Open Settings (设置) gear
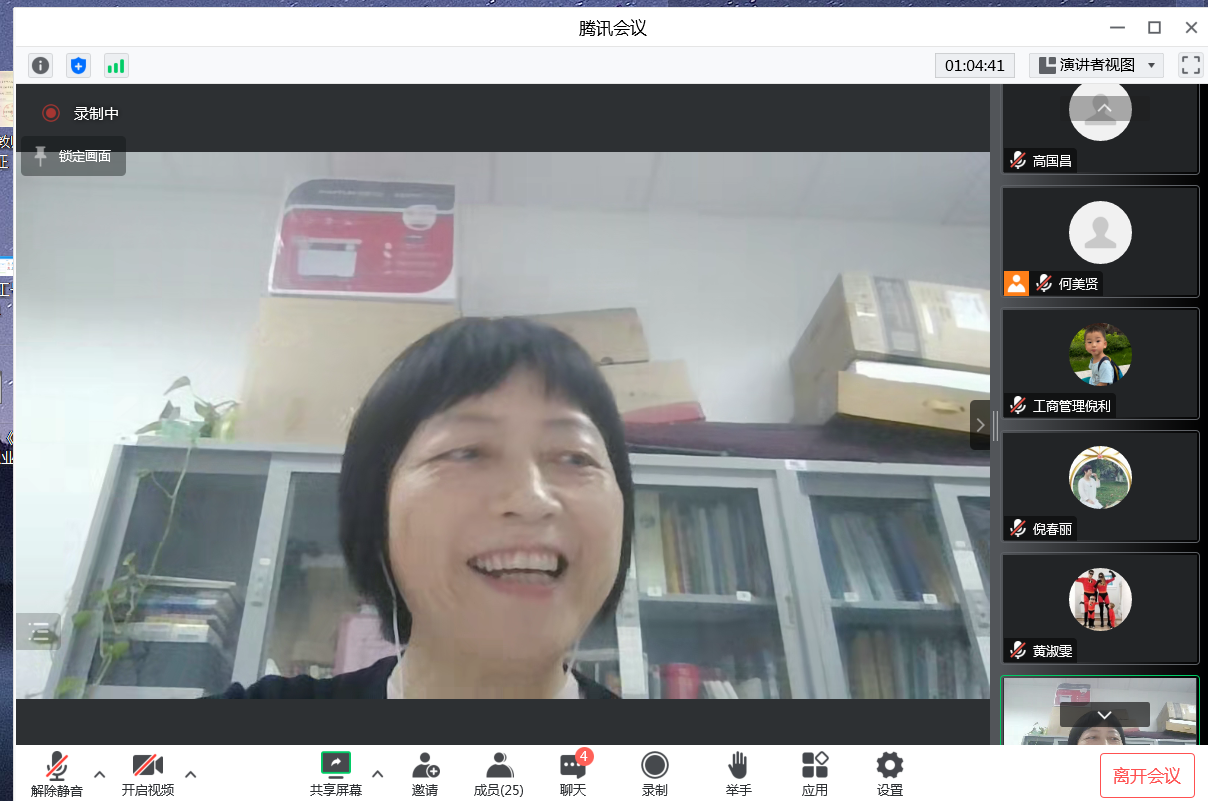The height and width of the screenshot is (801, 1208). tap(890, 774)
